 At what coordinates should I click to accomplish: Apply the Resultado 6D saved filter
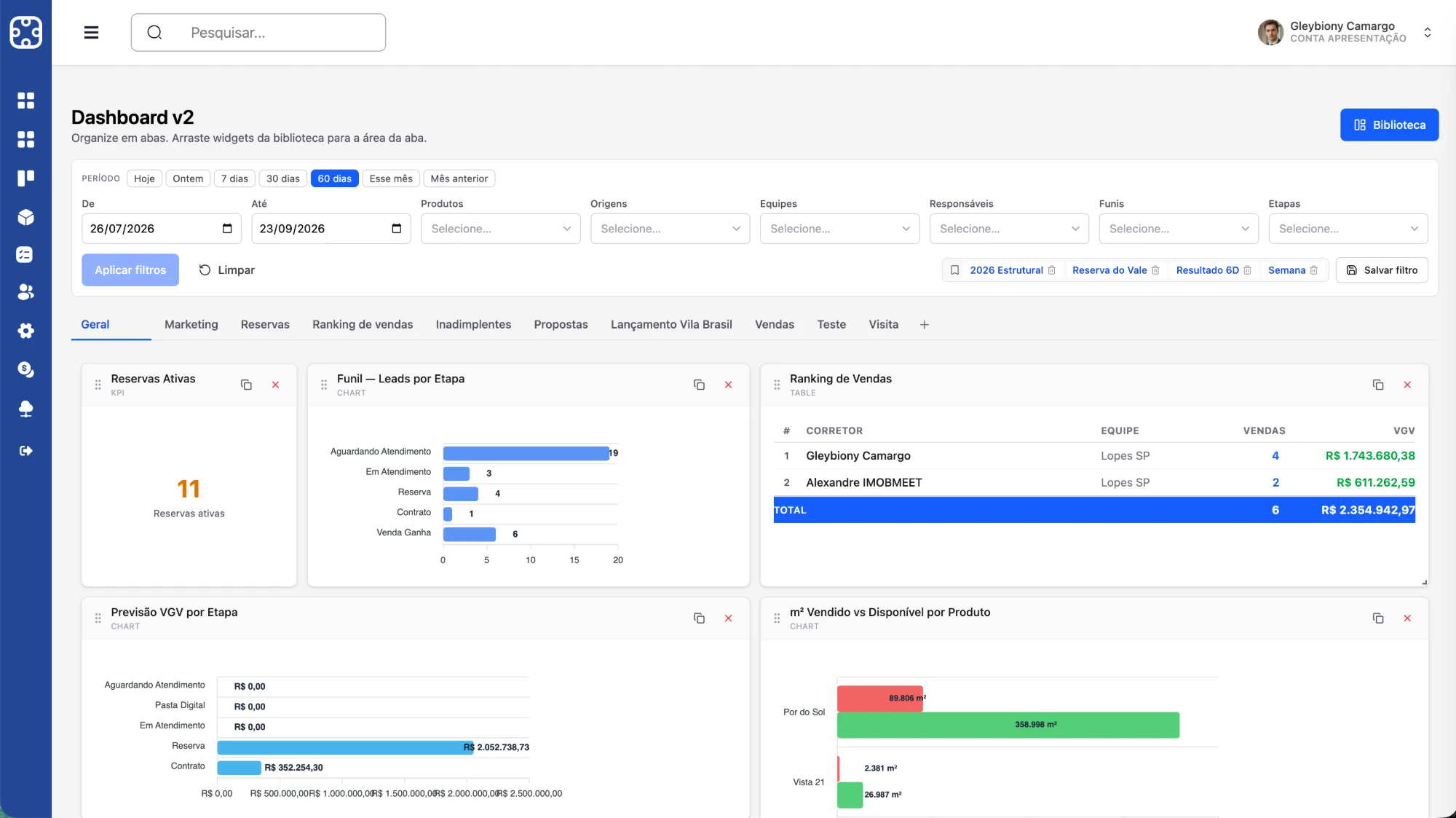tap(1207, 270)
